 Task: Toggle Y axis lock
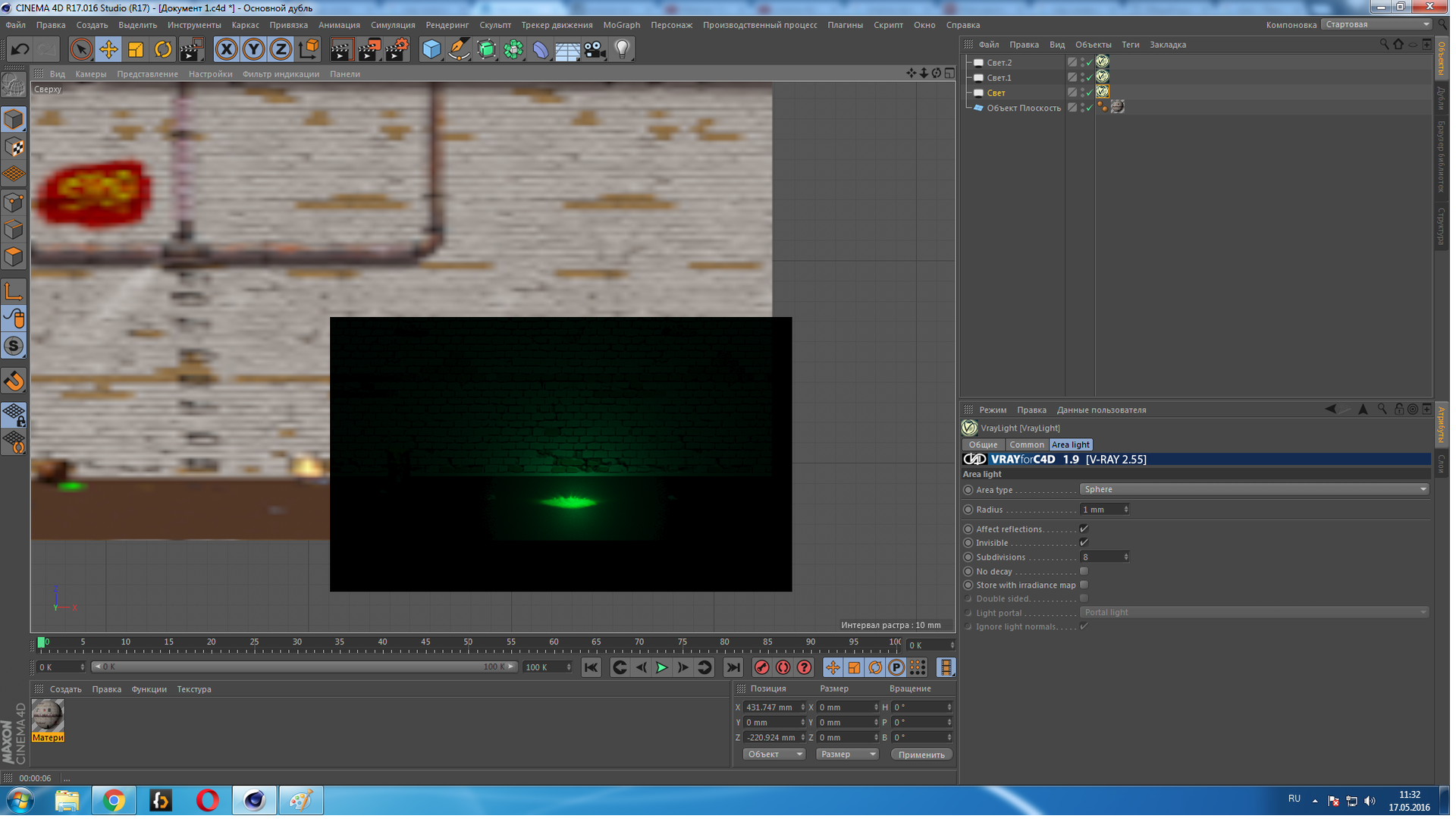[x=253, y=50]
